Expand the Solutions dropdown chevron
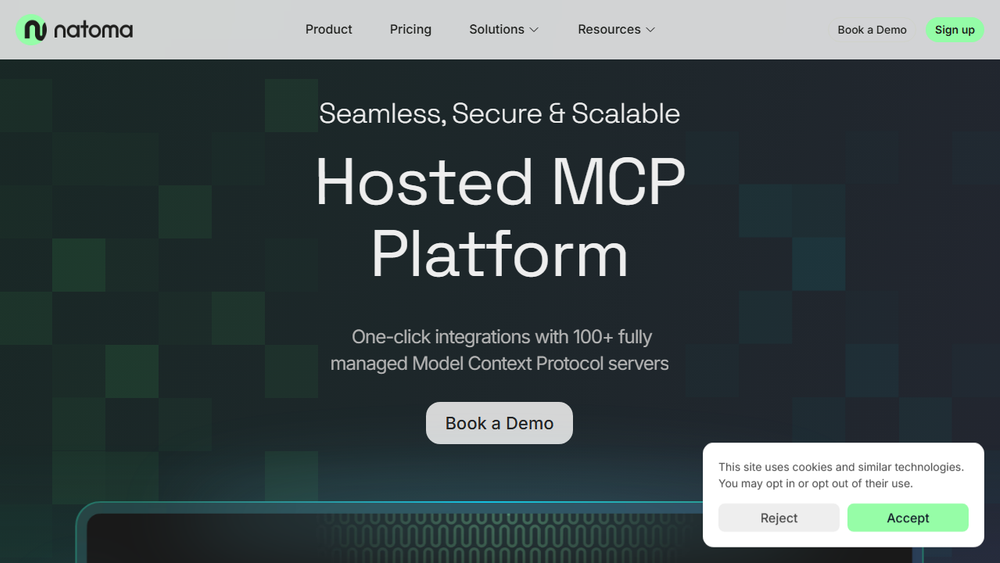 pos(534,30)
